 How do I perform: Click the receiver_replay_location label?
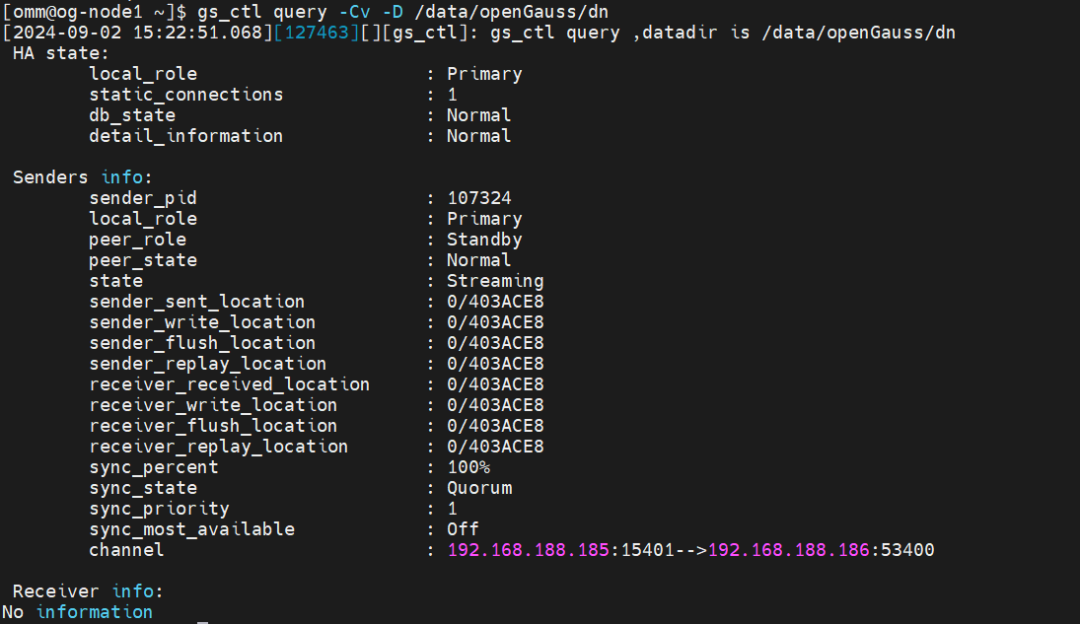219,446
